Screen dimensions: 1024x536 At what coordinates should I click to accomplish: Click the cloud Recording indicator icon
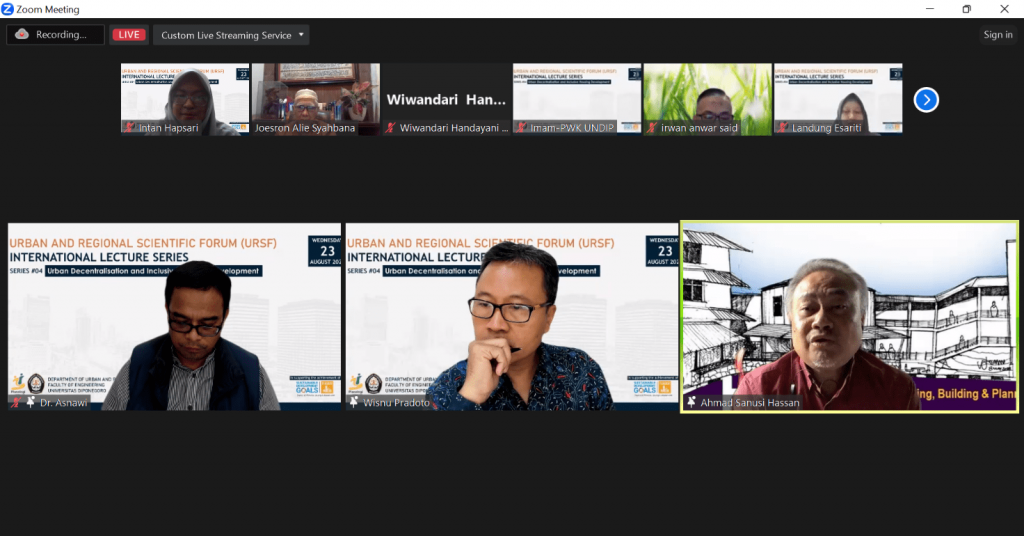click(22, 35)
